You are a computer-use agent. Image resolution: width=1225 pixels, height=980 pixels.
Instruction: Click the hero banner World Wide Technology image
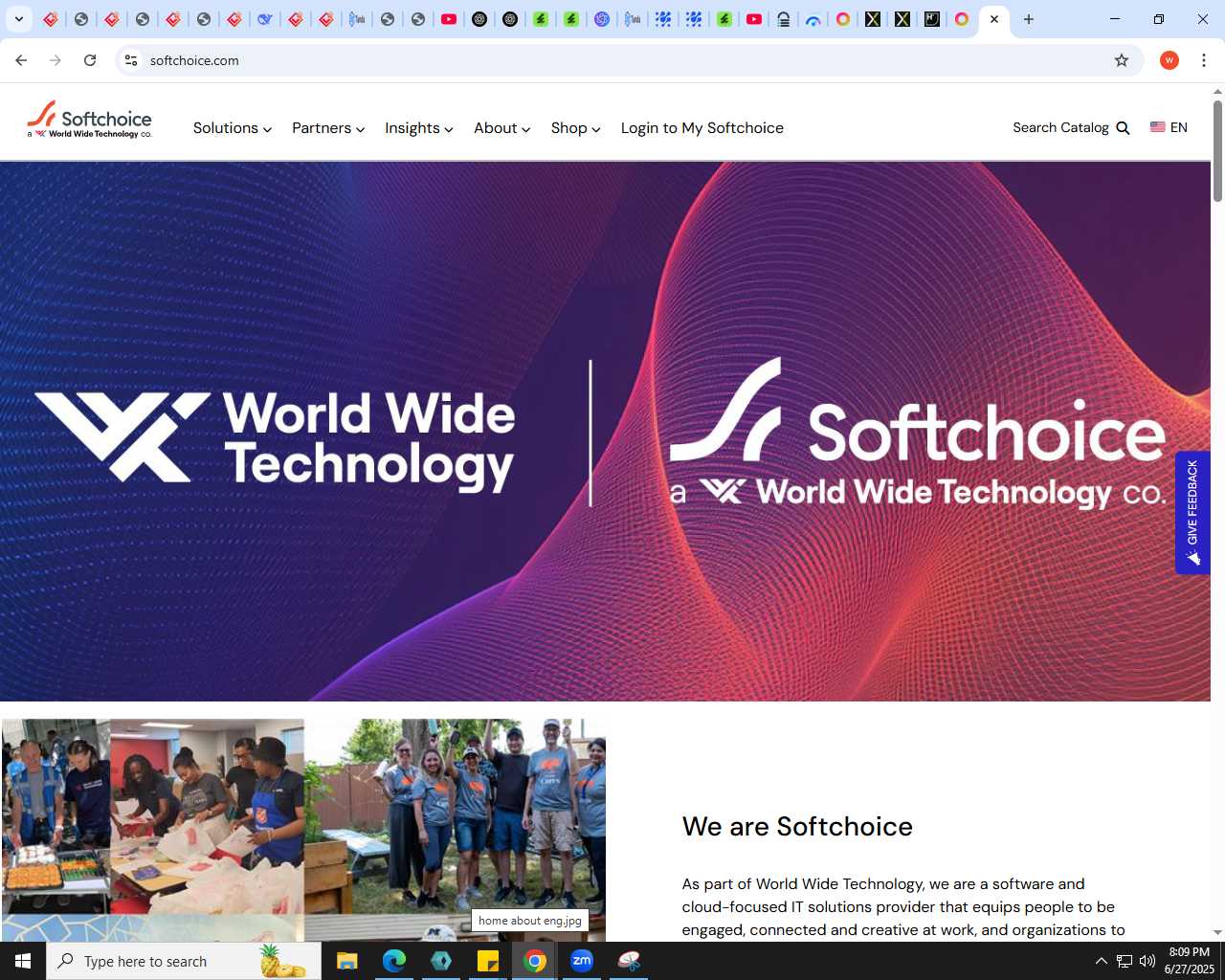(x=605, y=432)
